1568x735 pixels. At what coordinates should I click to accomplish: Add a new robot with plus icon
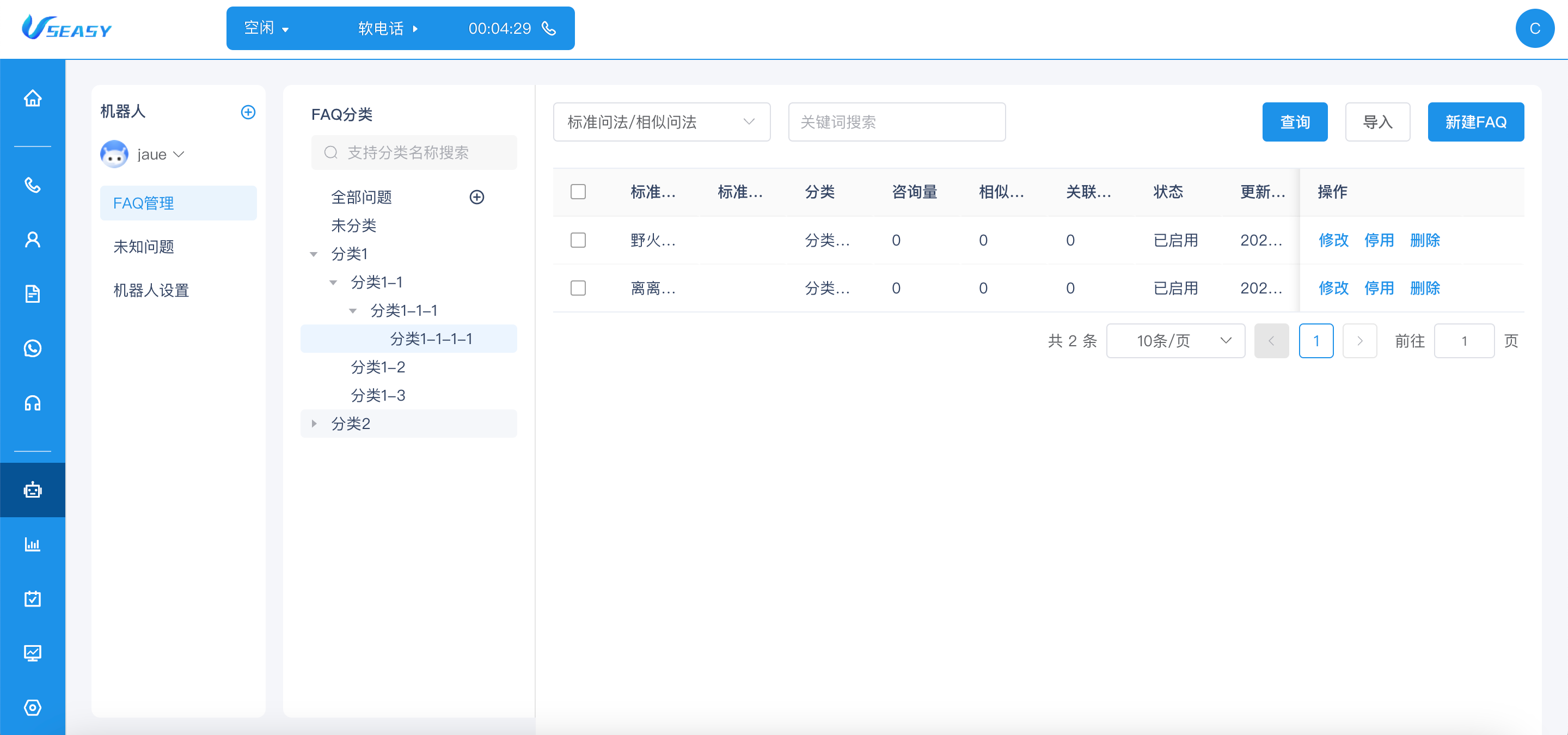pyautogui.click(x=248, y=112)
